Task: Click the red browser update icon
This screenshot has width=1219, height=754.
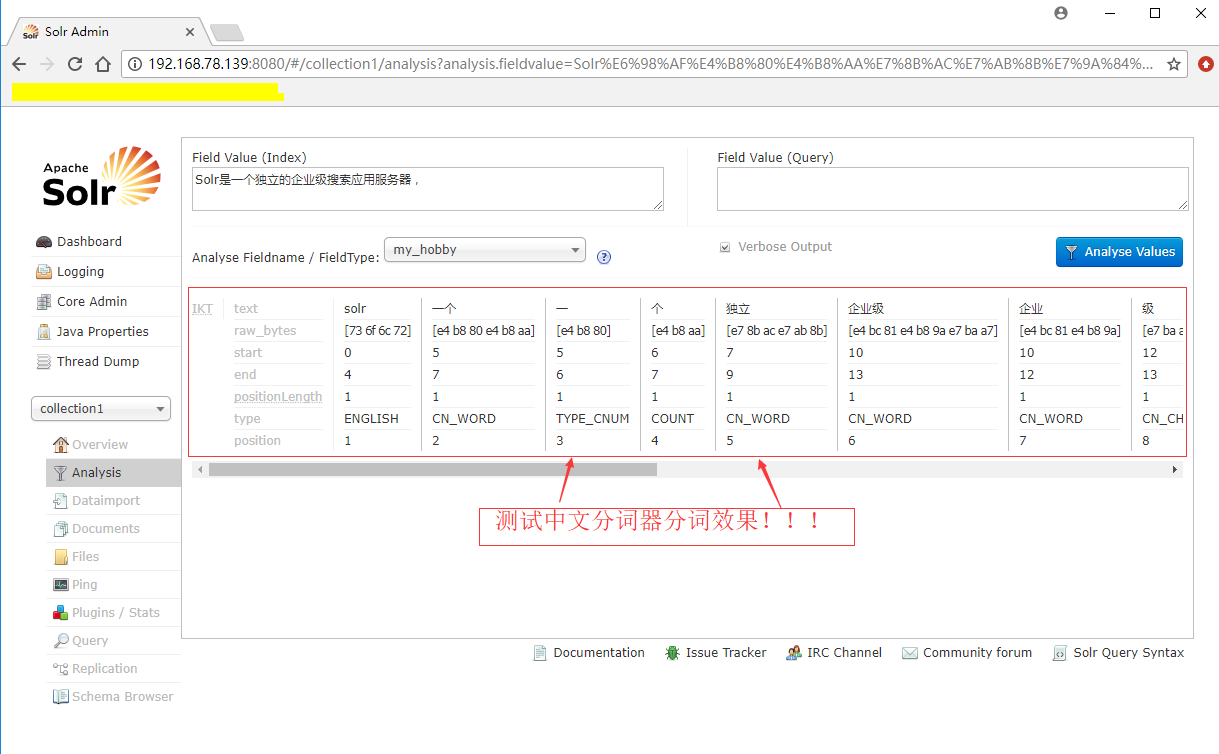Action: coord(1206,64)
